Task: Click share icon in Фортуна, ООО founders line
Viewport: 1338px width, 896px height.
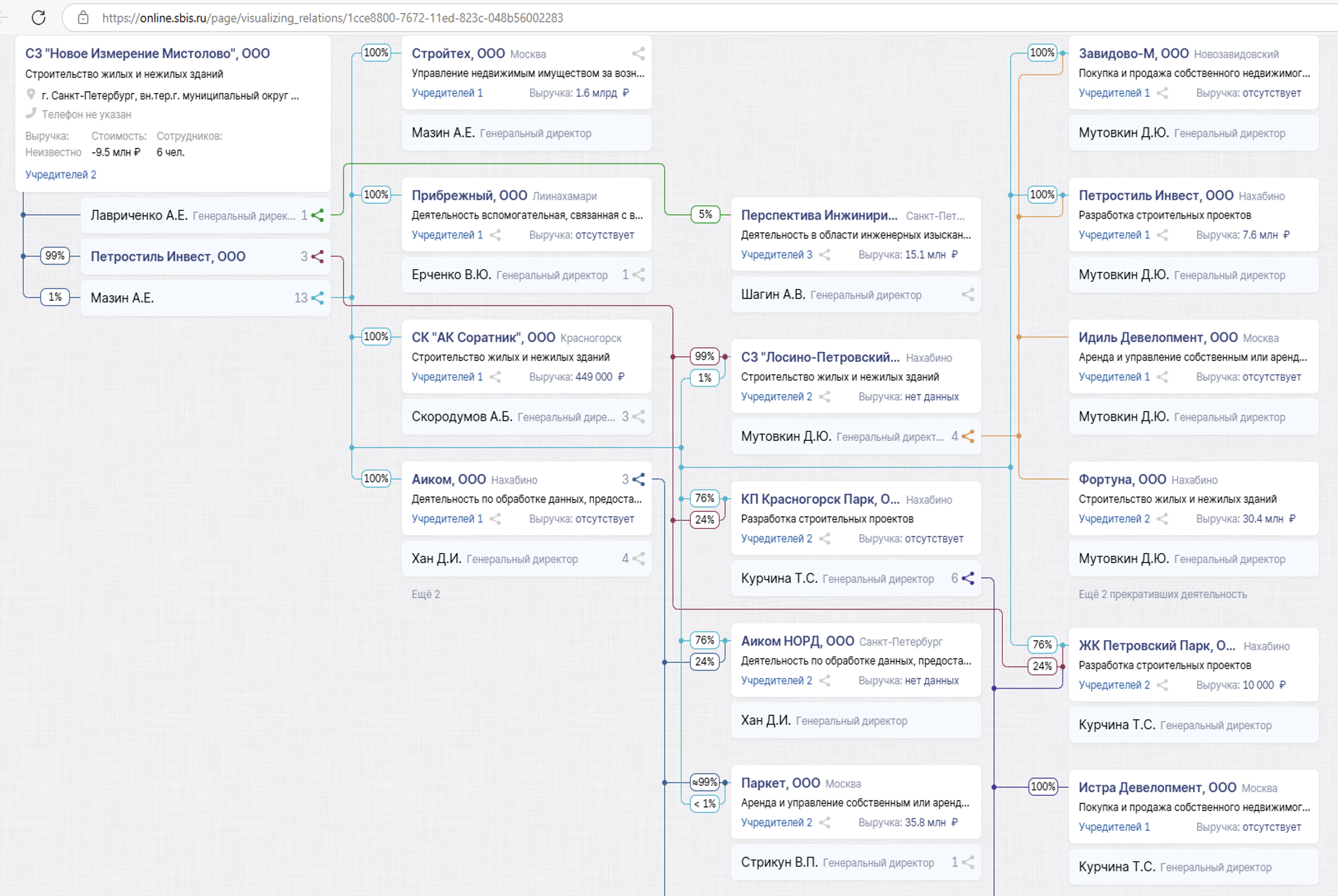Action: pos(1163,519)
